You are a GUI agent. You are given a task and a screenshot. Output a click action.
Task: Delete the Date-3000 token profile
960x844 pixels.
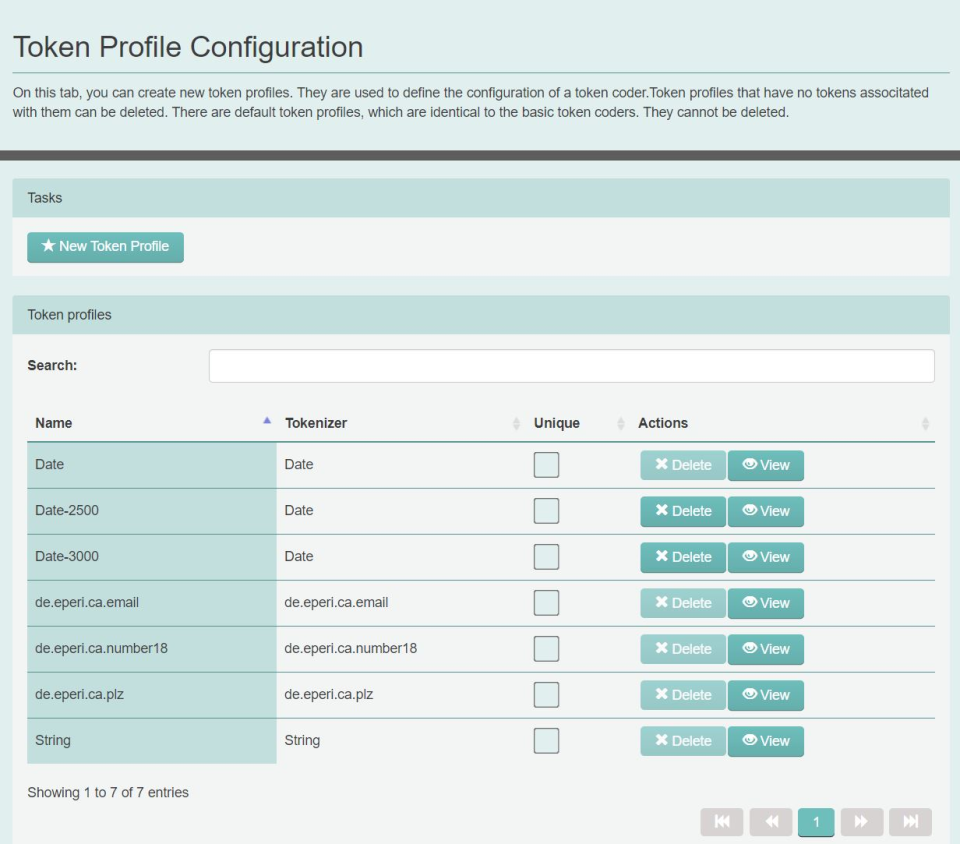tap(683, 557)
